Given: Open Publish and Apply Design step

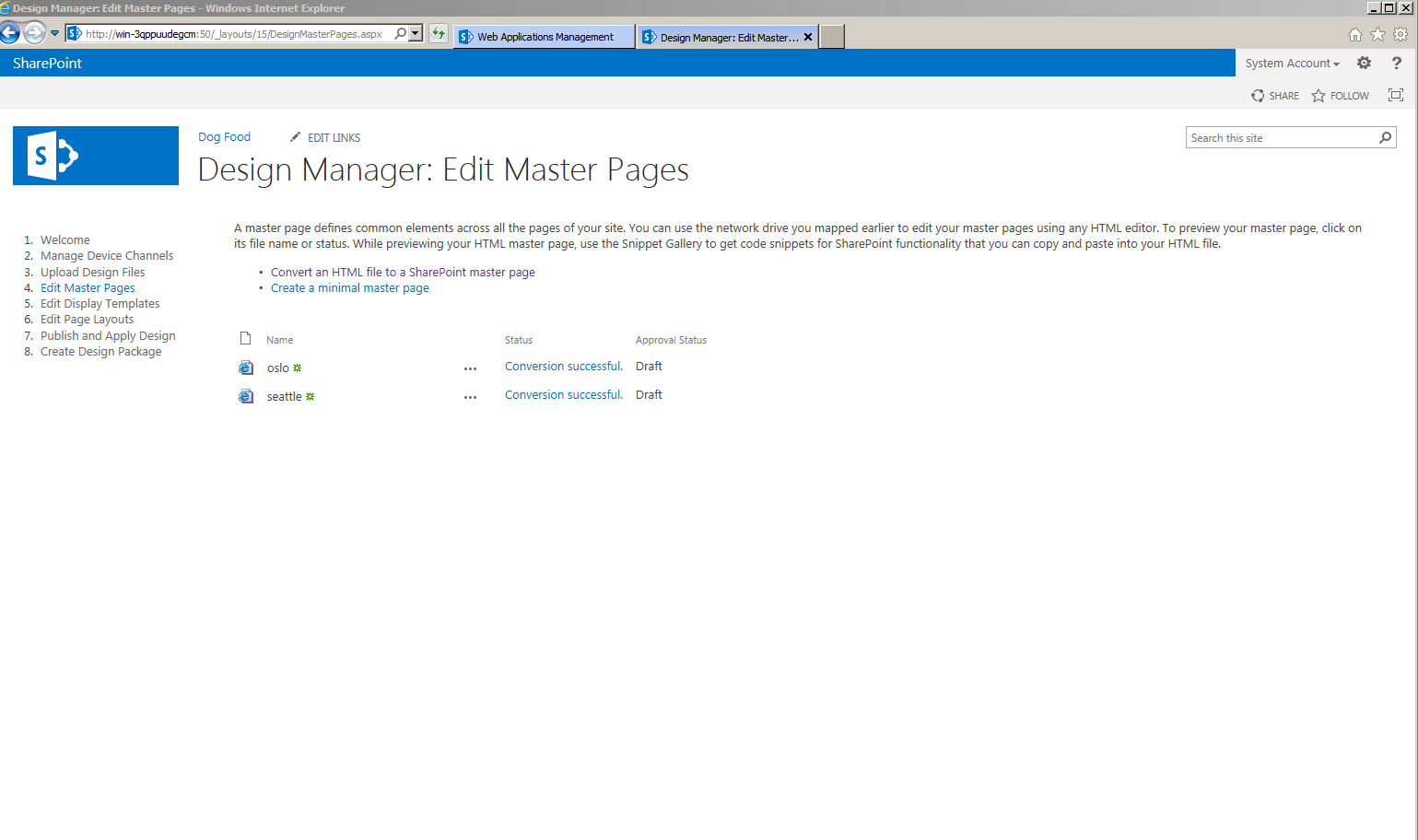Looking at the screenshot, I should click(108, 335).
